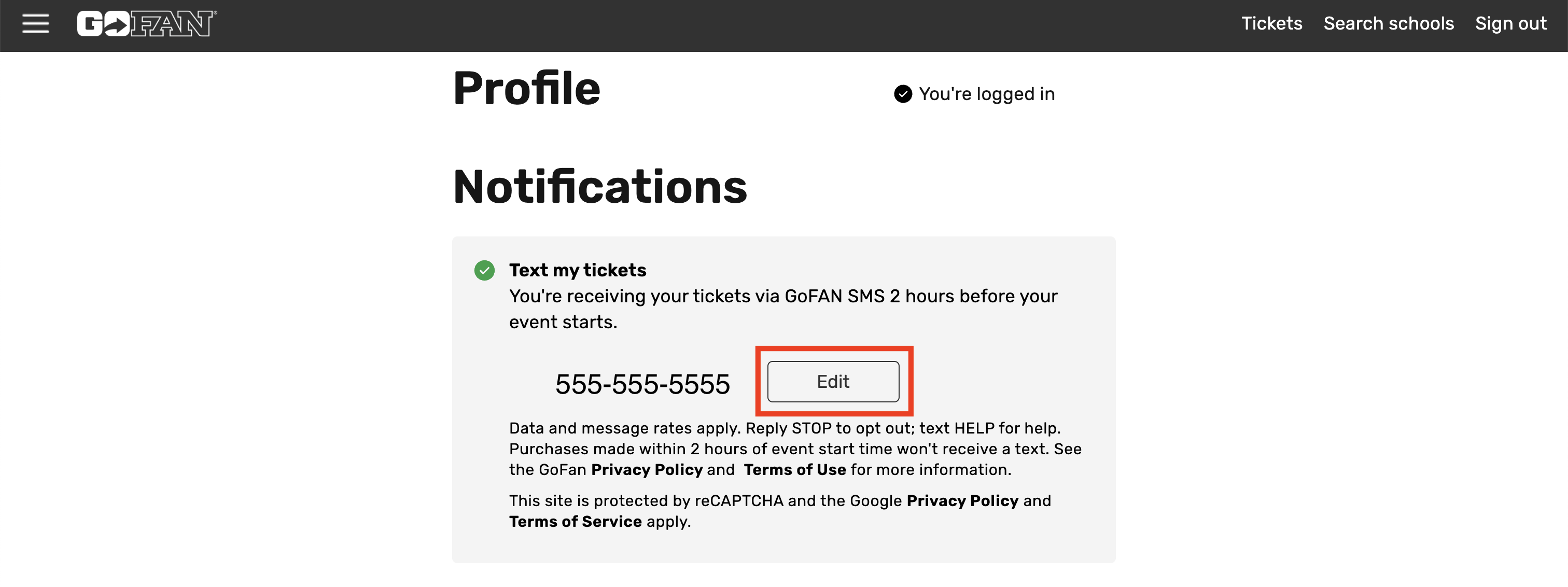Select the hamburger menu's top bar
The image size is (1568, 587).
point(35,15)
